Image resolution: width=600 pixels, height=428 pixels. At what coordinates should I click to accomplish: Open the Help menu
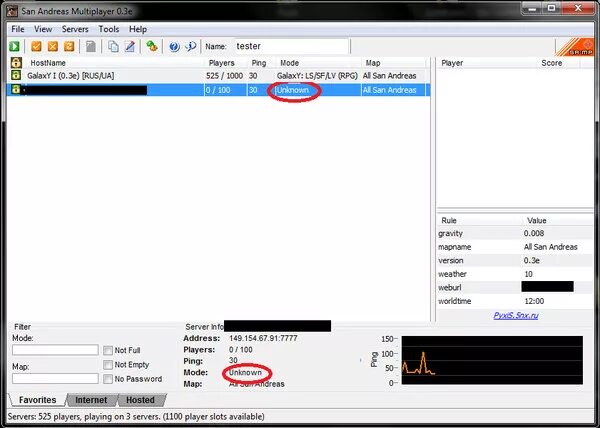(x=138, y=29)
